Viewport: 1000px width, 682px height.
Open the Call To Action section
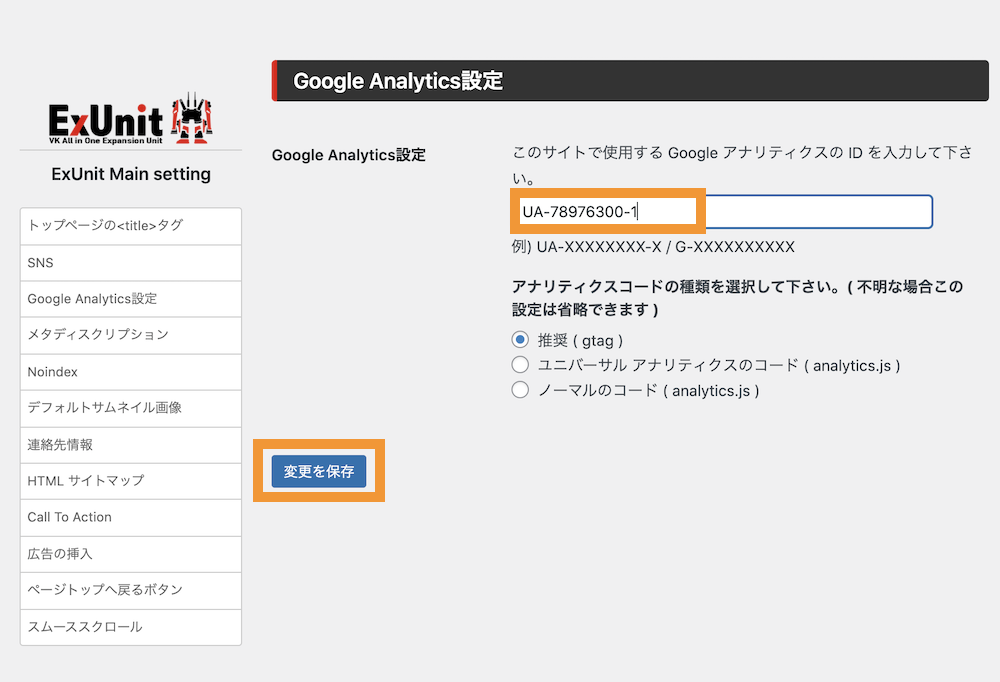pos(131,517)
